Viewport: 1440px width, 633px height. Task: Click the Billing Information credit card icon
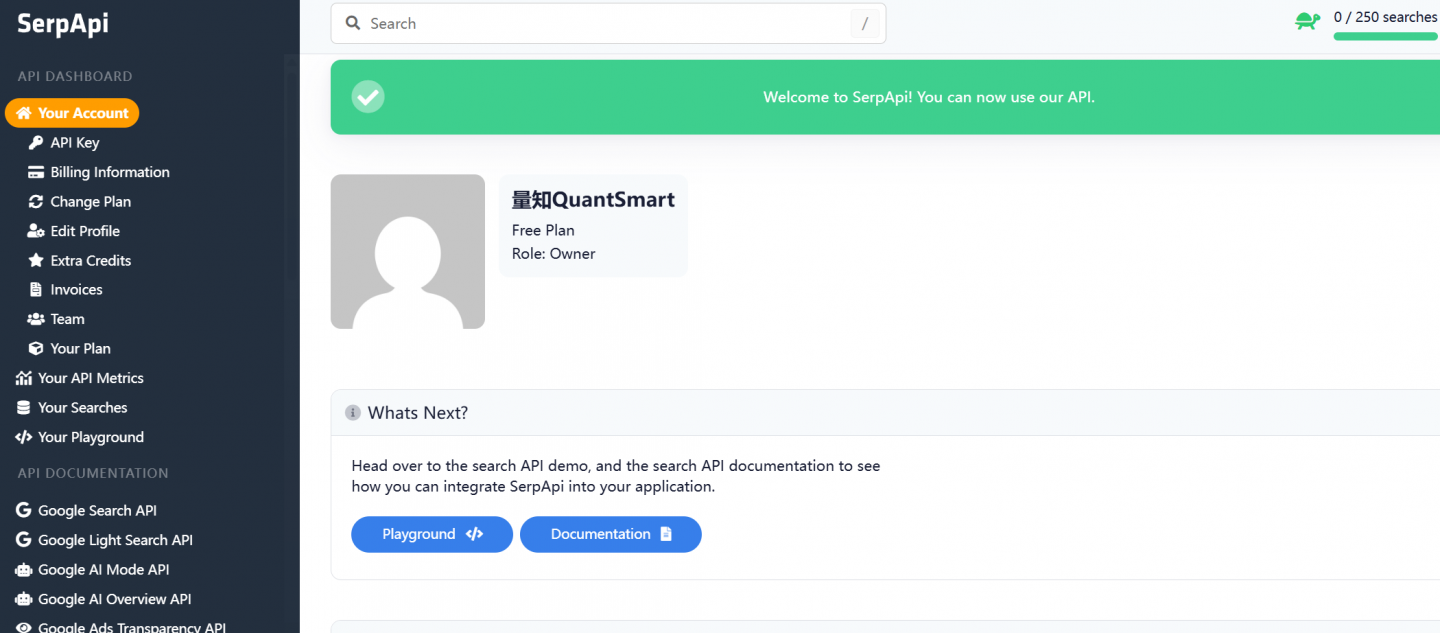36,172
